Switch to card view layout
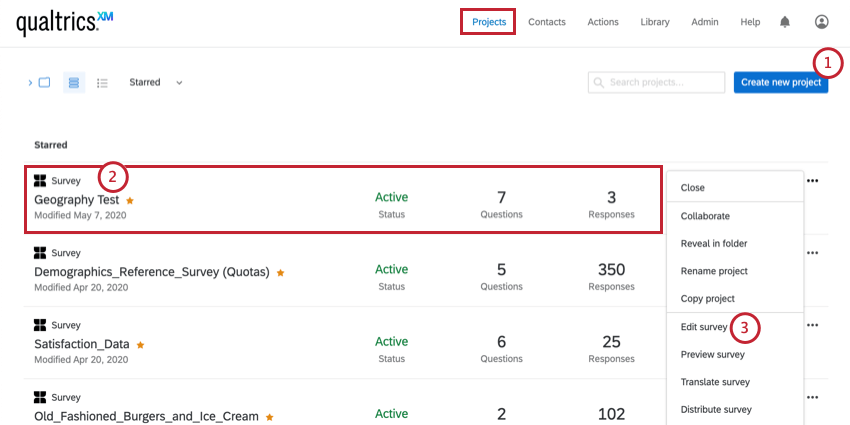The image size is (850, 425). pos(74,82)
